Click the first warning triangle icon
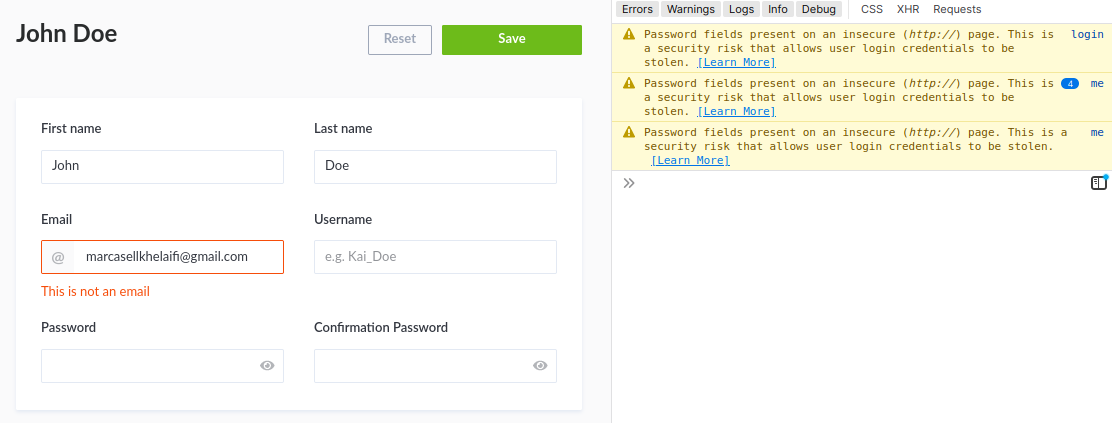Screen dimensions: 1112x423 tap(628, 34)
